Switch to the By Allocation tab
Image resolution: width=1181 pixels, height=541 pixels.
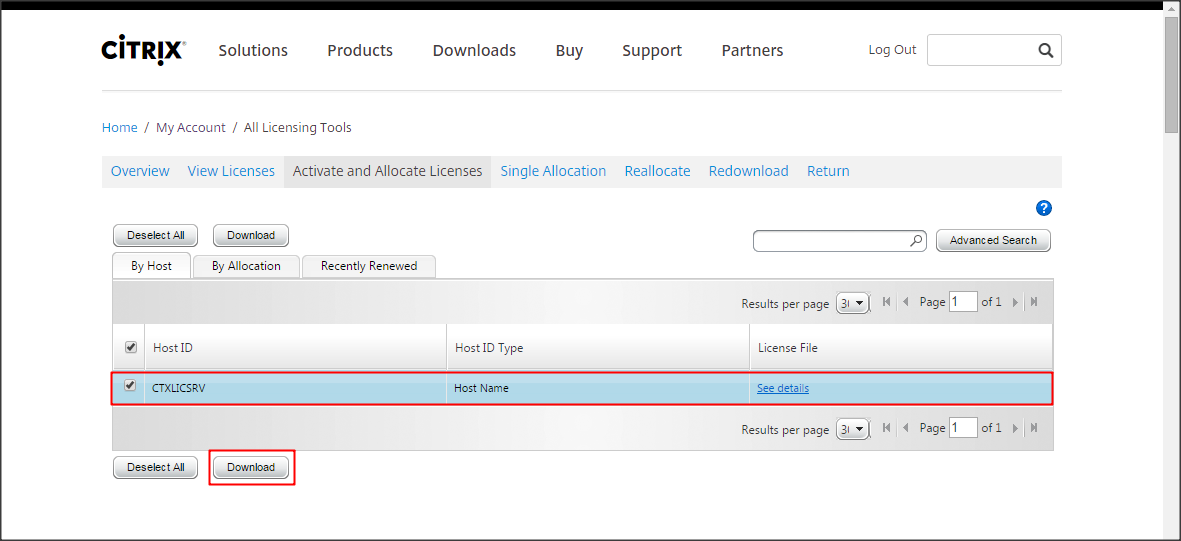(x=246, y=266)
